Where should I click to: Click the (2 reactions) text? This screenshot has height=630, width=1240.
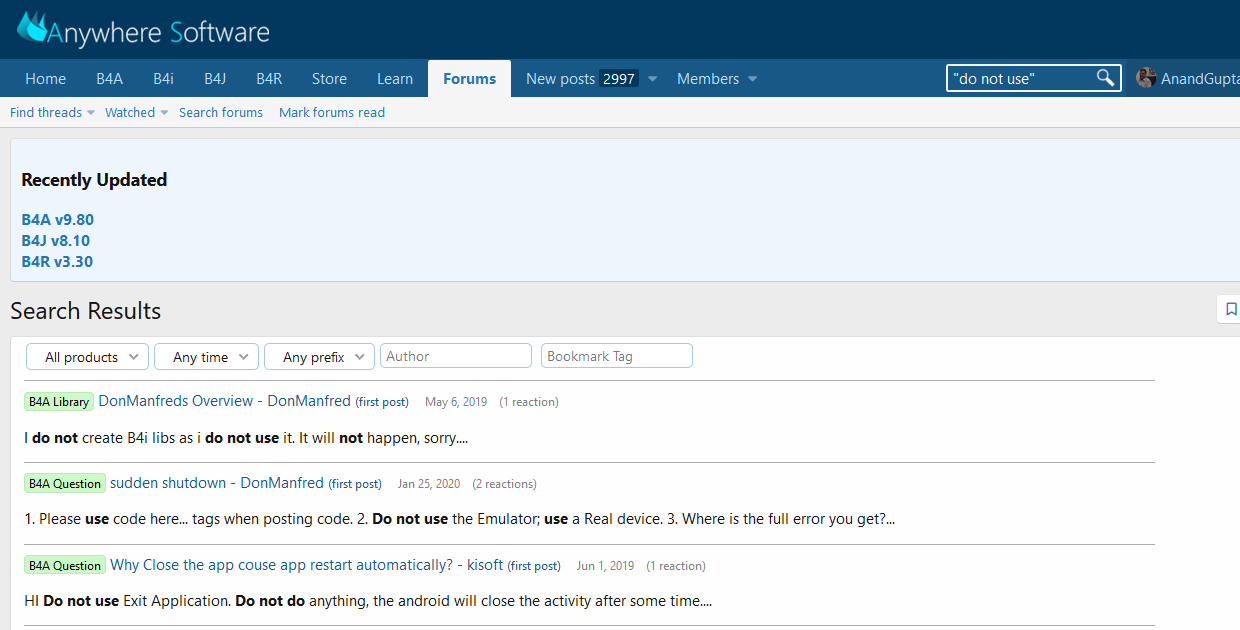pyautogui.click(x=504, y=484)
